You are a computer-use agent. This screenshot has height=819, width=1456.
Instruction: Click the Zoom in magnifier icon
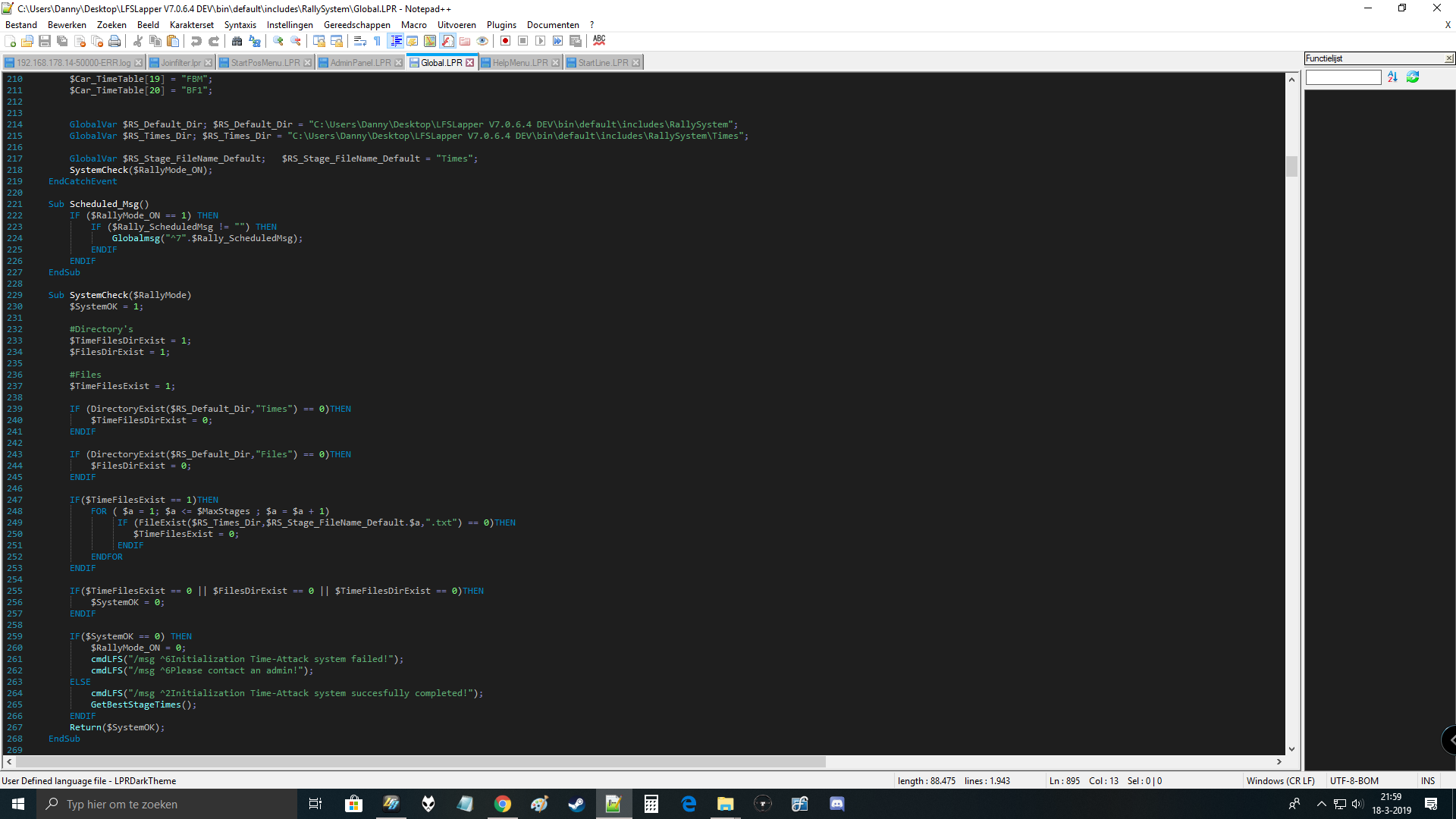click(x=278, y=41)
